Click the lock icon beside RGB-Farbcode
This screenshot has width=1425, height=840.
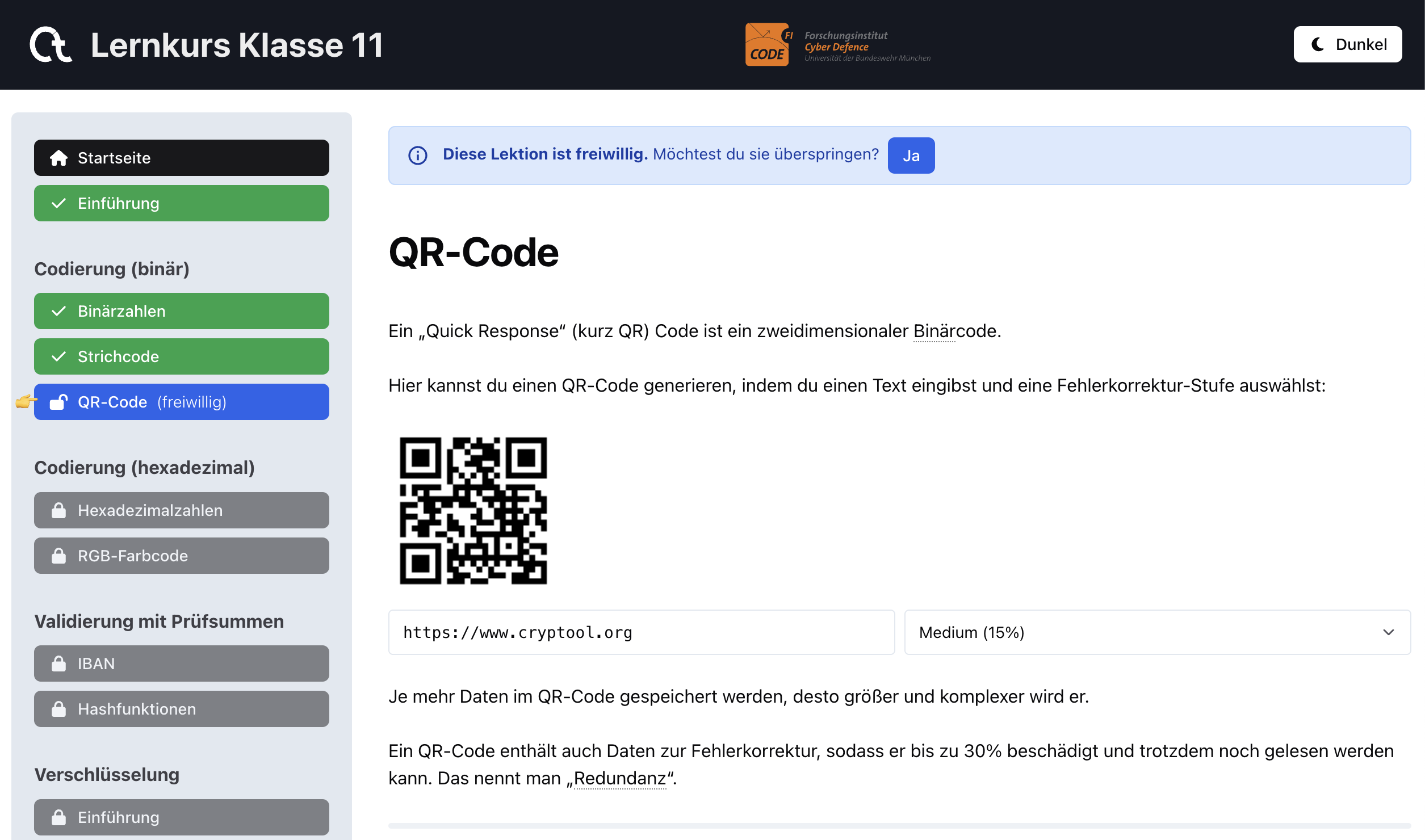(x=59, y=555)
